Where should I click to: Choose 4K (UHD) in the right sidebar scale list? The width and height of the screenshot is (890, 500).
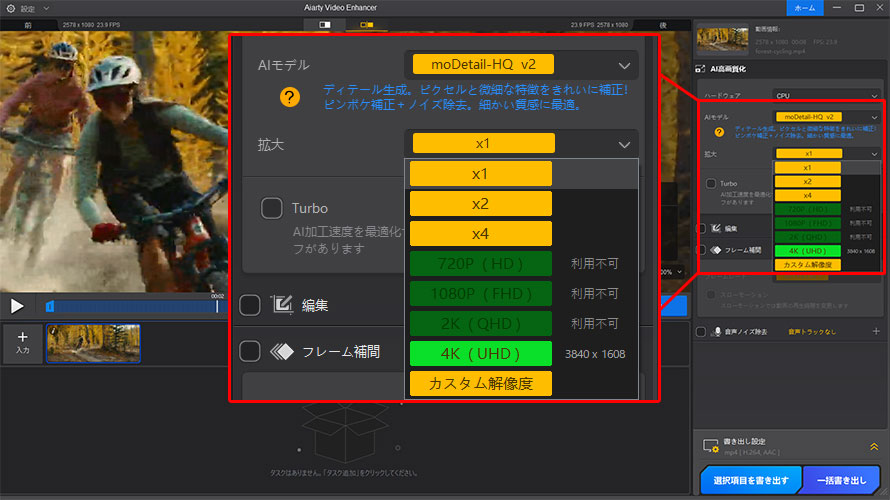pos(807,251)
